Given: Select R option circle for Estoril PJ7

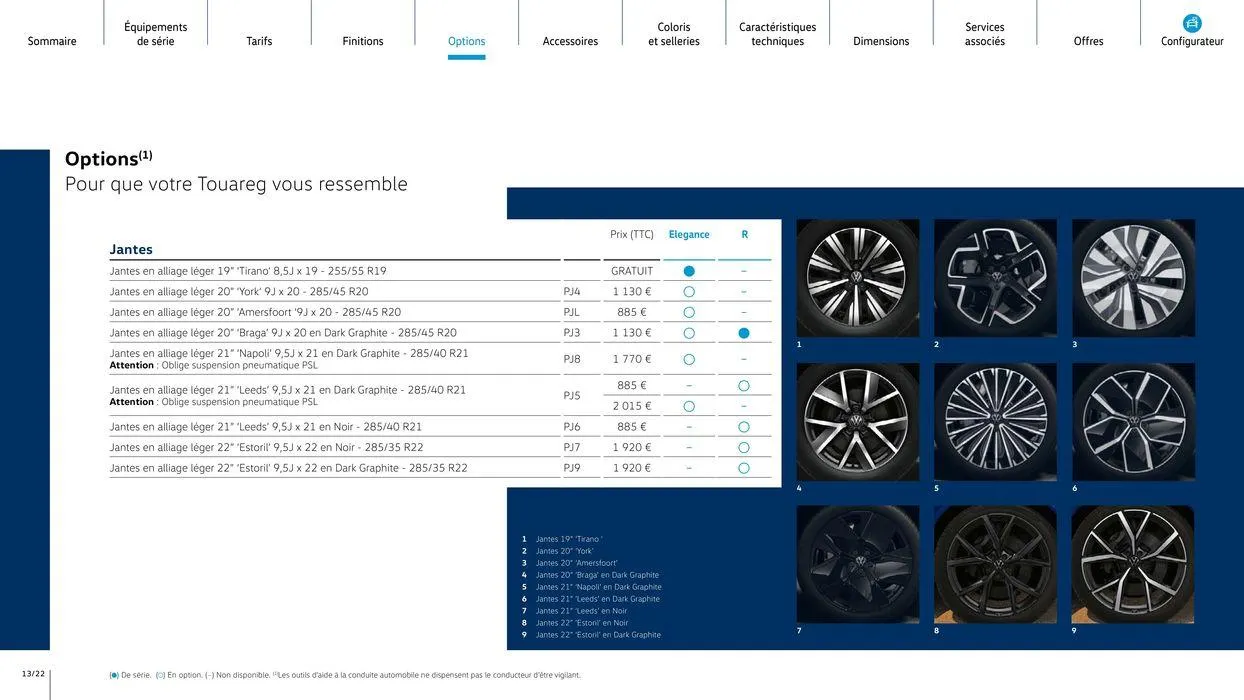Looking at the screenshot, I should (744, 448).
